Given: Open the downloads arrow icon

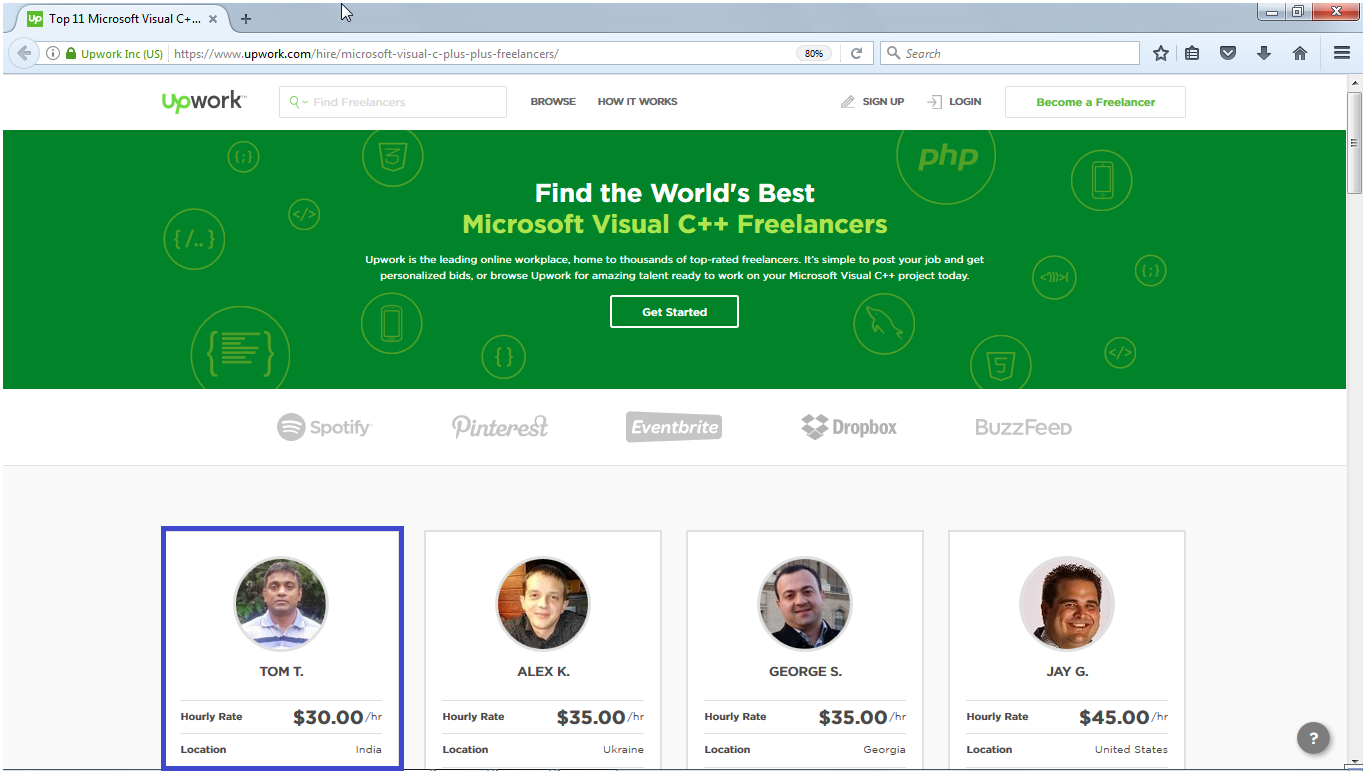Looking at the screenshot, I should [x=1264, y=54].
